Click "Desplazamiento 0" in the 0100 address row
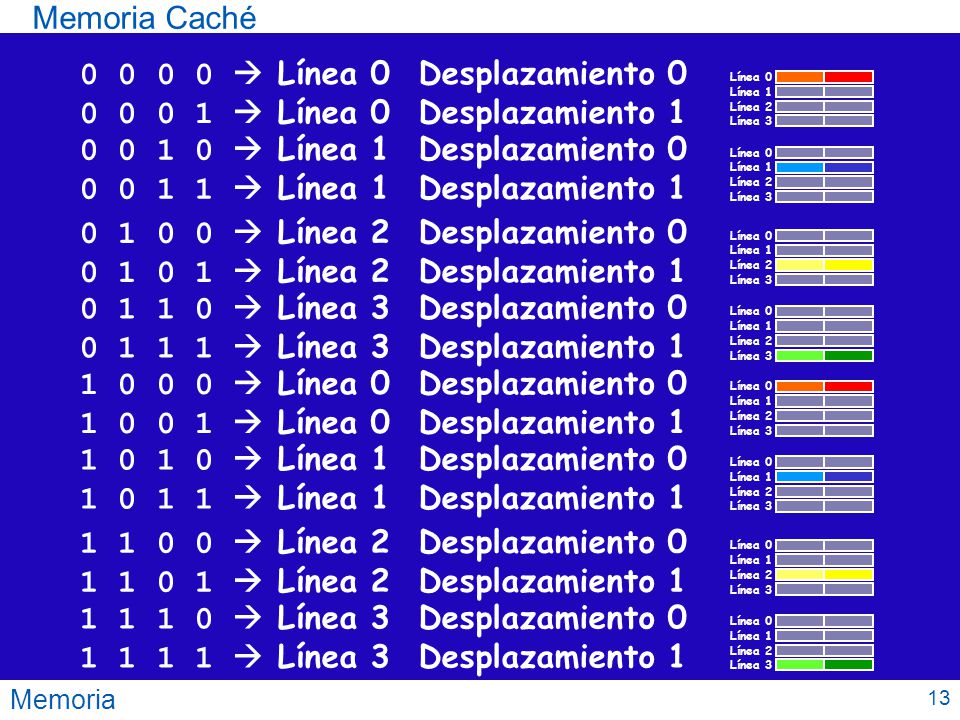Screen dimensions: 960x720 pyautogui.click(x=553, y=234)
